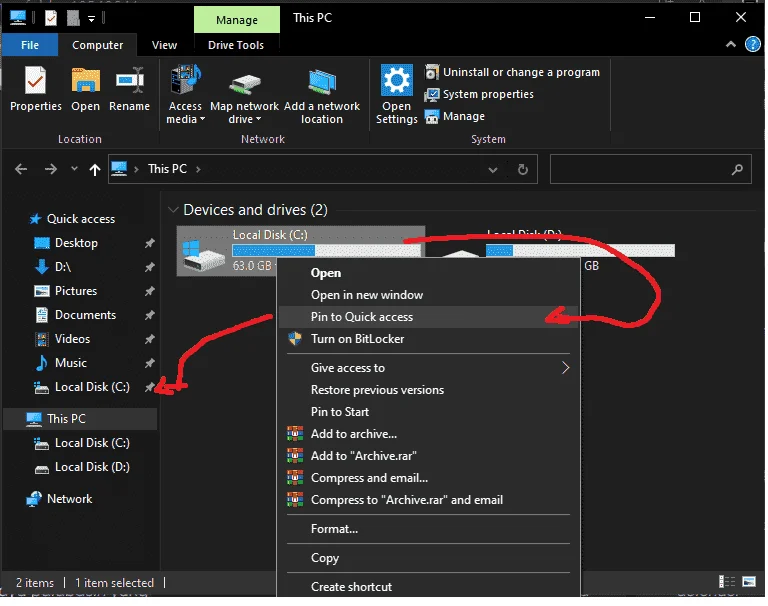Screen dimensions: 768x606
Task: Switch to large icons view in status bar
Action: [749, 582]
